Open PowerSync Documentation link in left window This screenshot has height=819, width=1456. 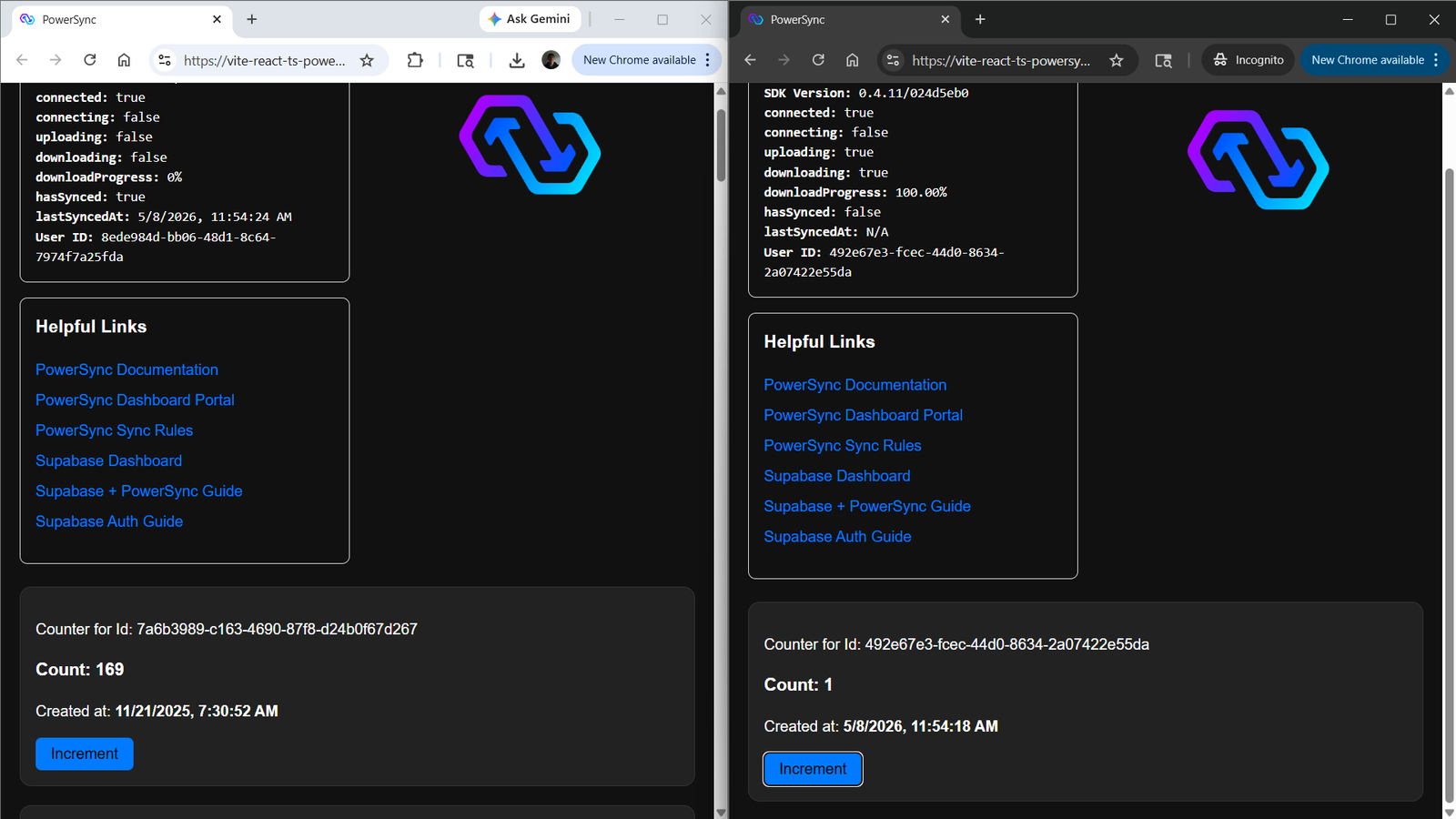click(x=126, y=369)
